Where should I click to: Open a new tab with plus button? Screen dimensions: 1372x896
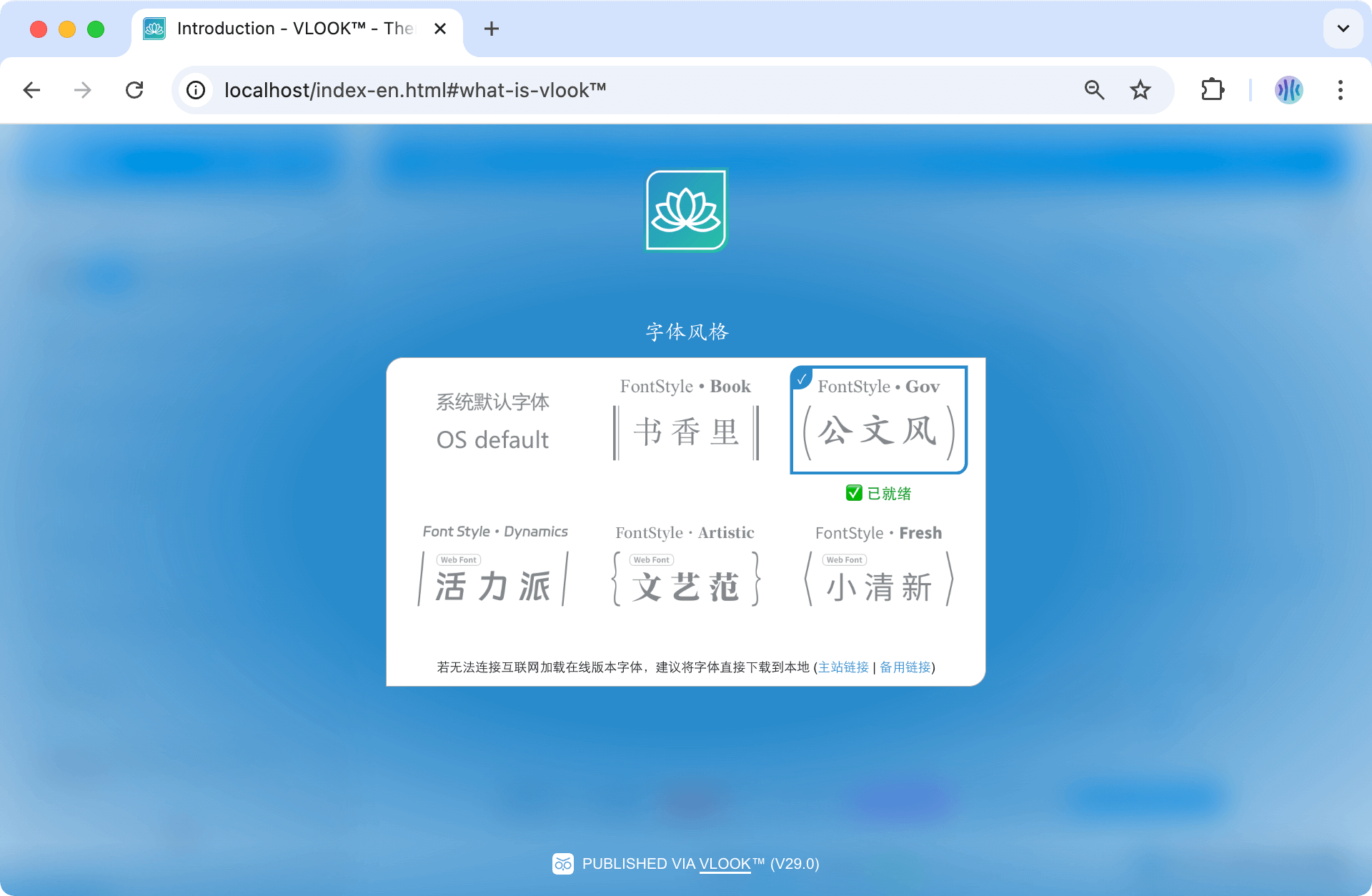pyautogui.click(x=492, y=29)
